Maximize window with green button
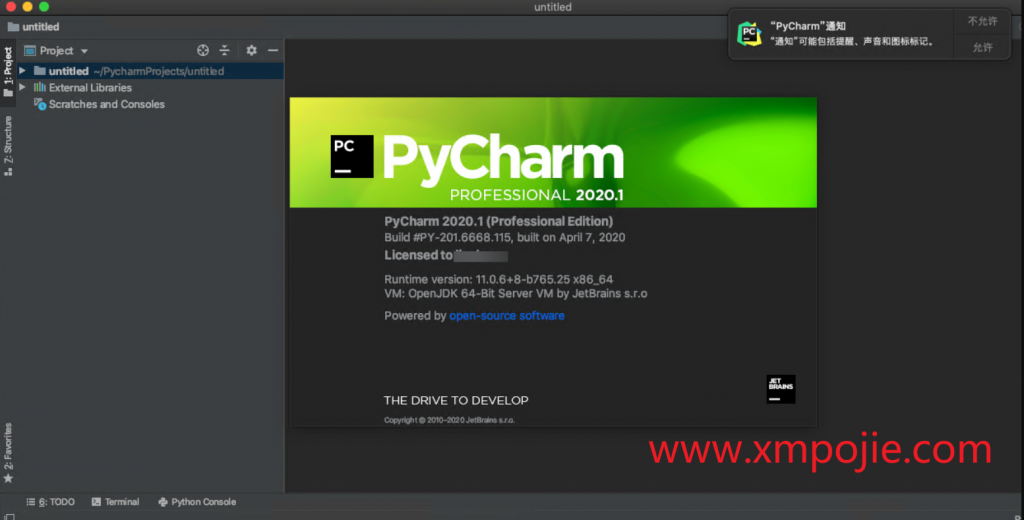The image size is (1024, 520). [44, 7]
